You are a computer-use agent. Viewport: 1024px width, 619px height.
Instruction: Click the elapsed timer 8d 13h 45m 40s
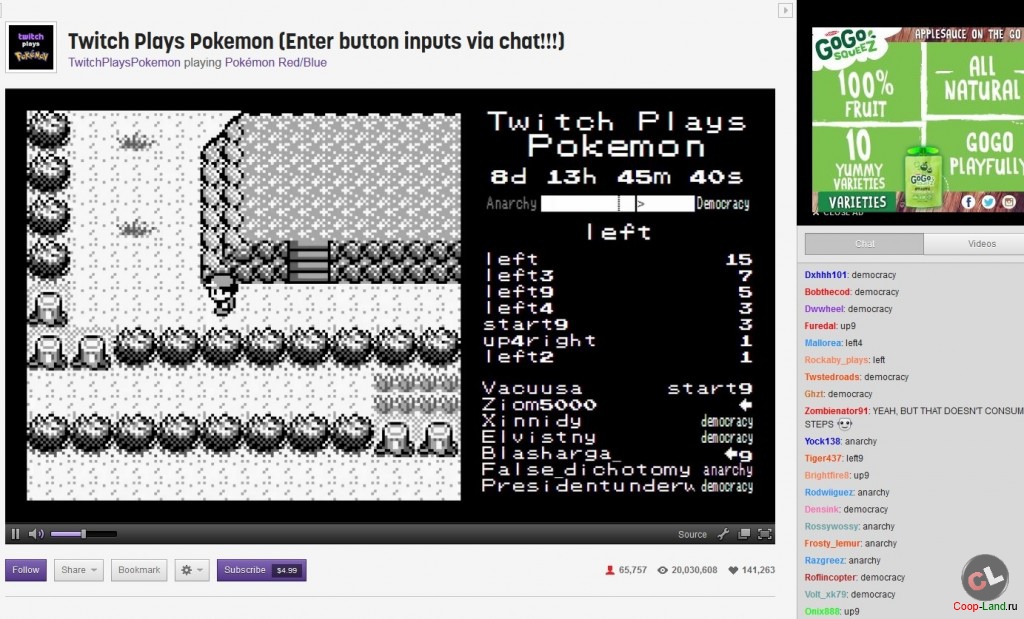pyautogui.click(x=616, y=177)
